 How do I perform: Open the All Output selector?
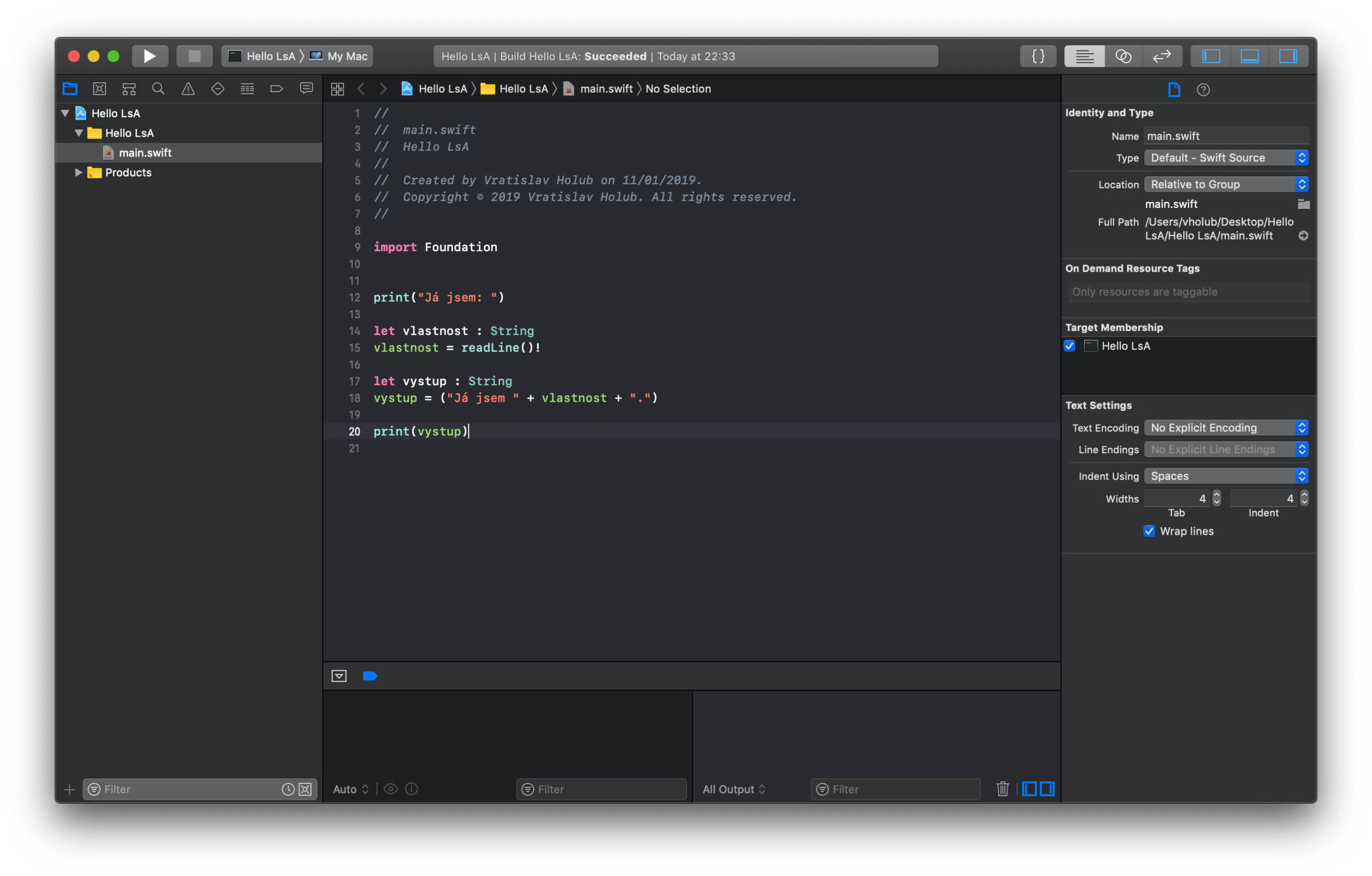(733, 789)
